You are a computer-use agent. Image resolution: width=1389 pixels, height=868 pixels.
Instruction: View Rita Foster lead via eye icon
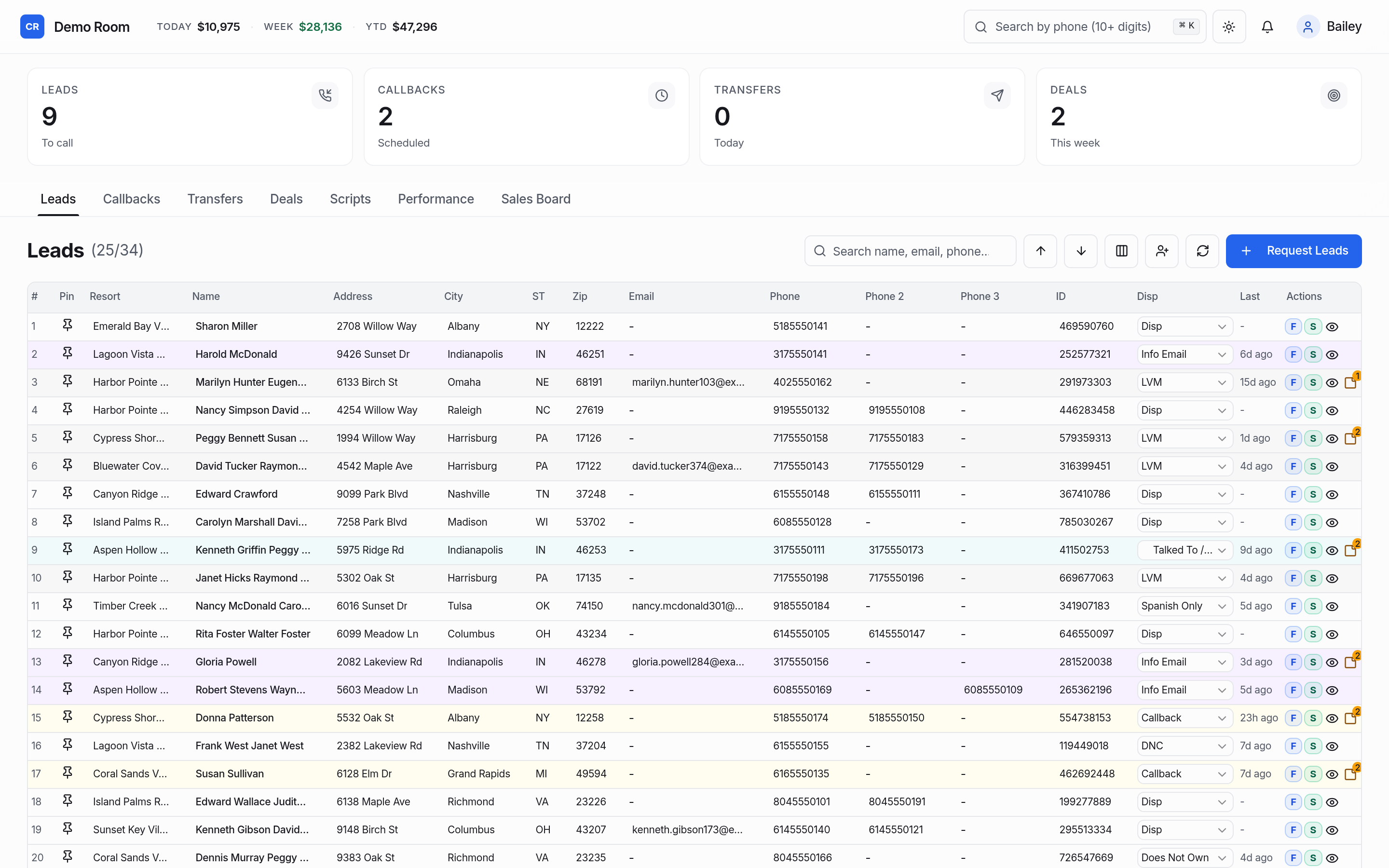[x=1332, y=634]
